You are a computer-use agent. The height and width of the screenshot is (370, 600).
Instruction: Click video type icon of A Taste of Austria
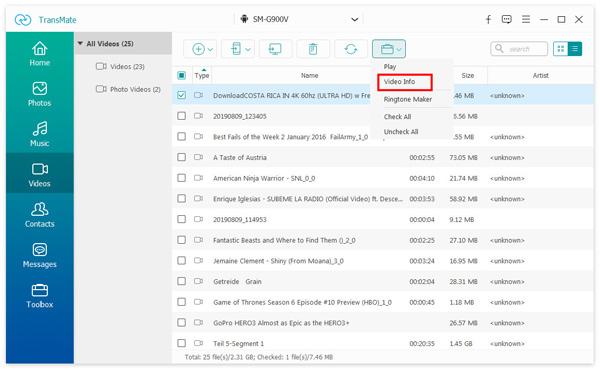pos(198,157)
